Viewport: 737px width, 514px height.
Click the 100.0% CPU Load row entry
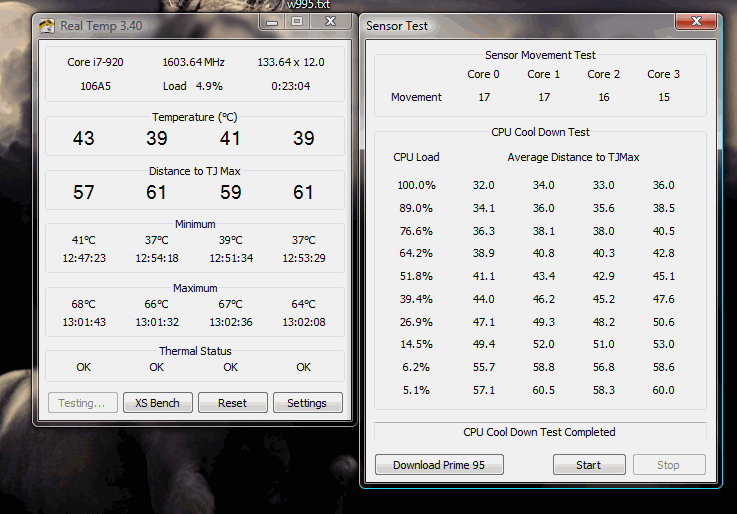point(416,185)
